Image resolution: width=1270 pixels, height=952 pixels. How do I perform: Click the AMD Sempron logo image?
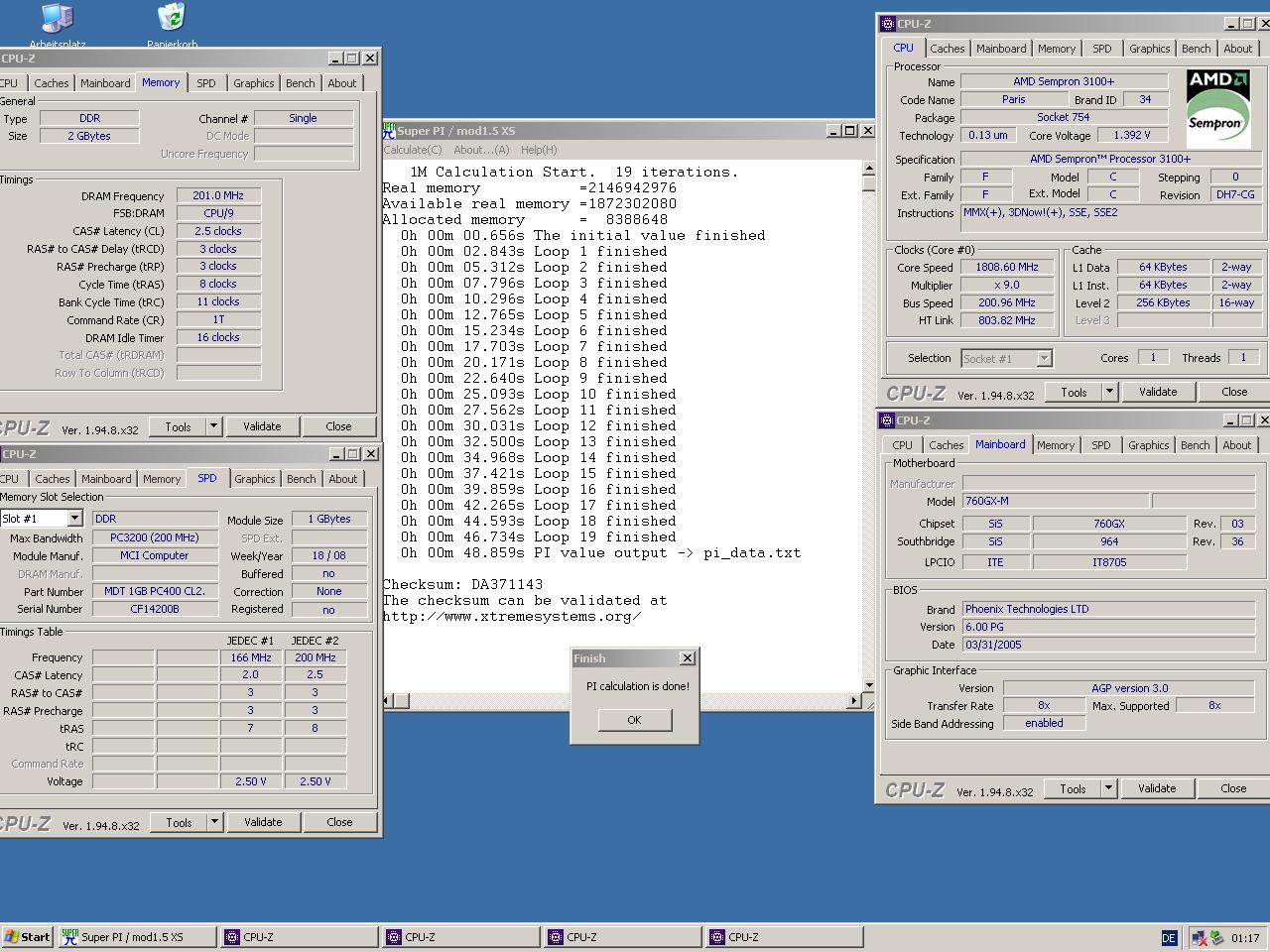pos(1217,109)
